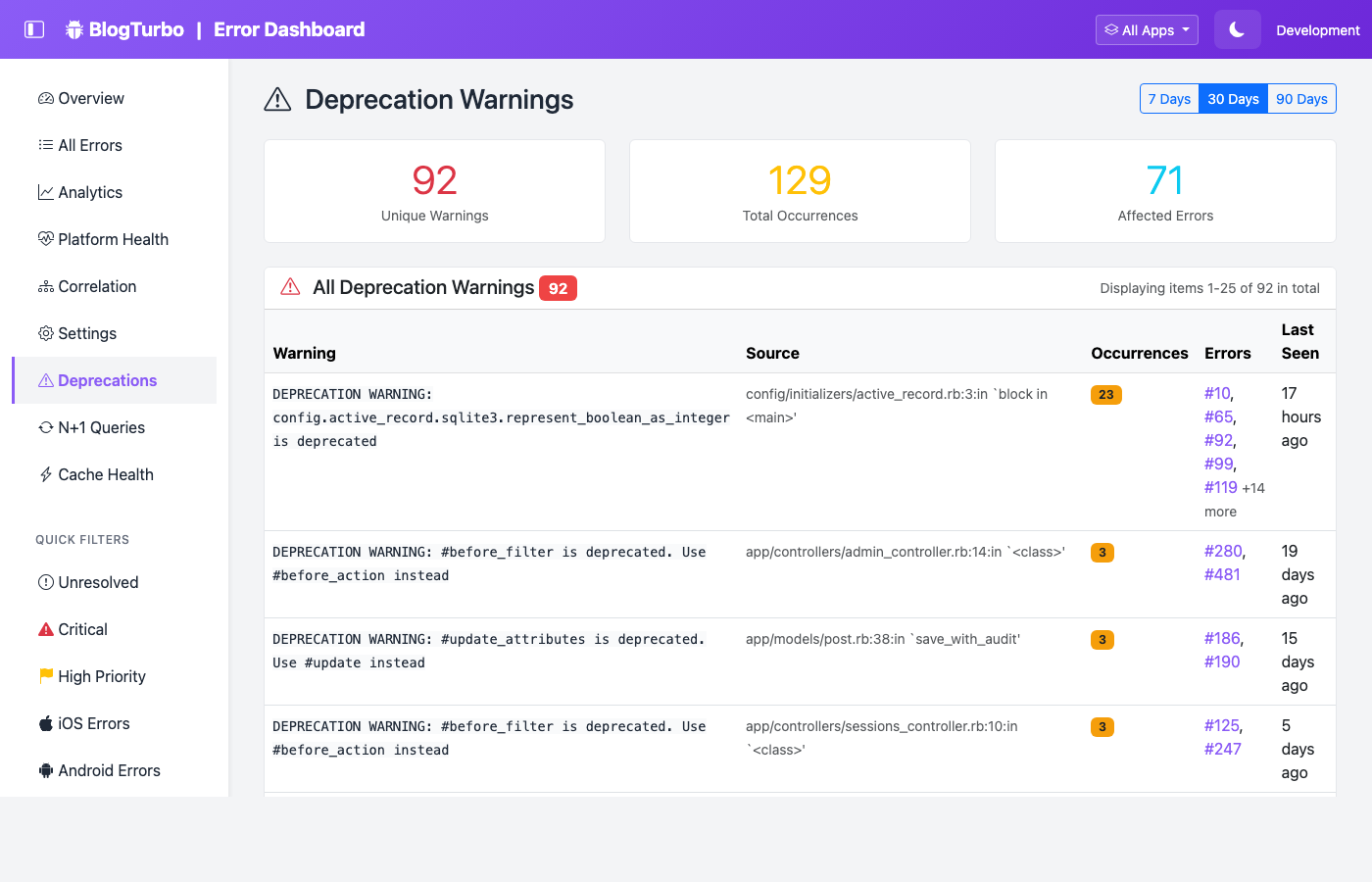Collapse the sidebar with the panel icon

click(35, 29)
